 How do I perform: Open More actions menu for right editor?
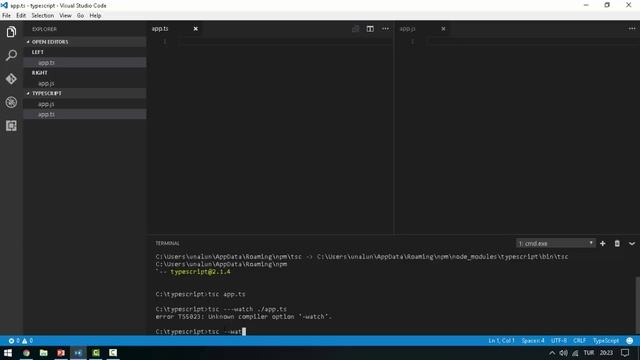tap(632, 29)
